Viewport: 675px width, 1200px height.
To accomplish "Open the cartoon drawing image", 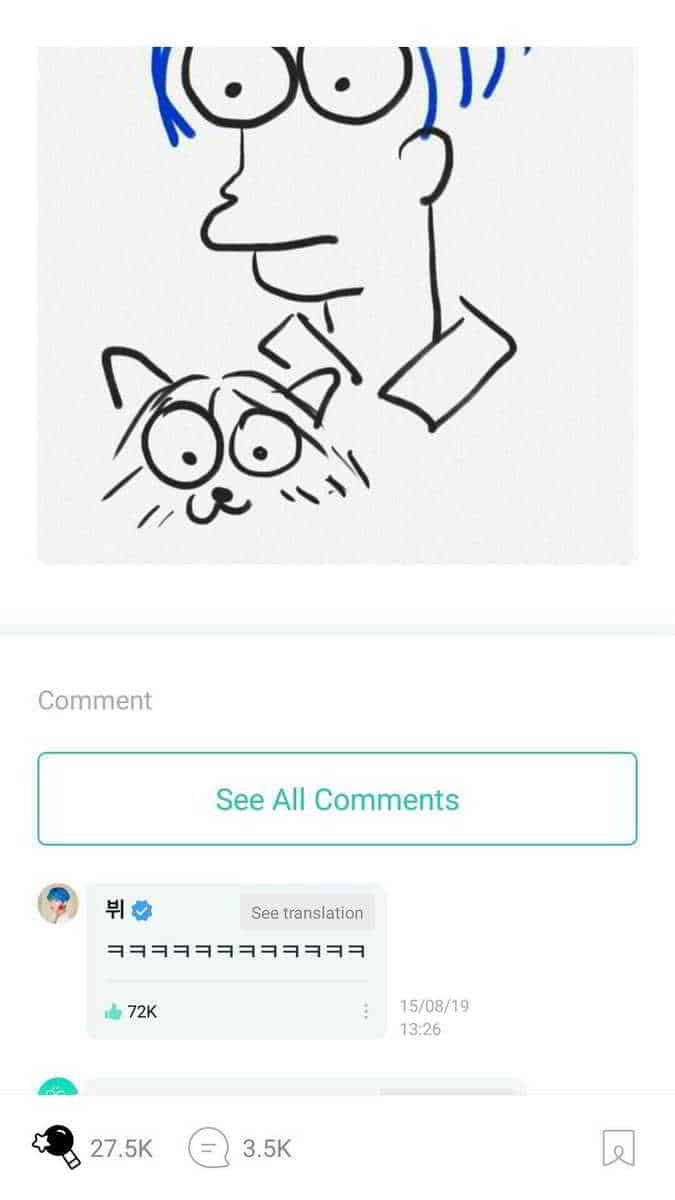I will click(x=336, y=305).
